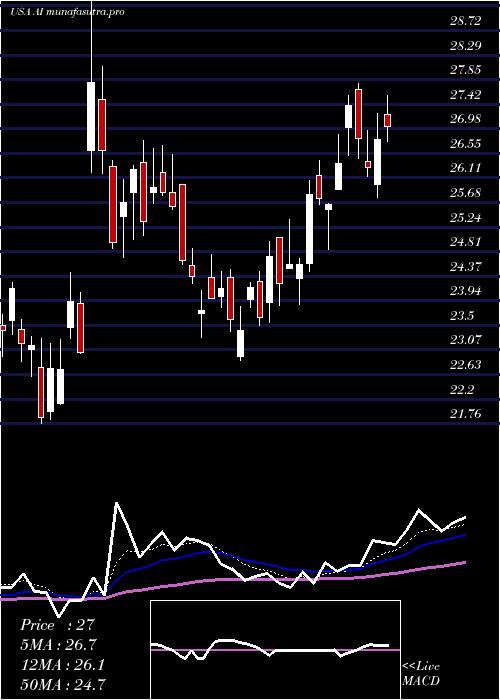
Task: Click the tallest white candlestick with the long upper wick
Action: point(91,116)
